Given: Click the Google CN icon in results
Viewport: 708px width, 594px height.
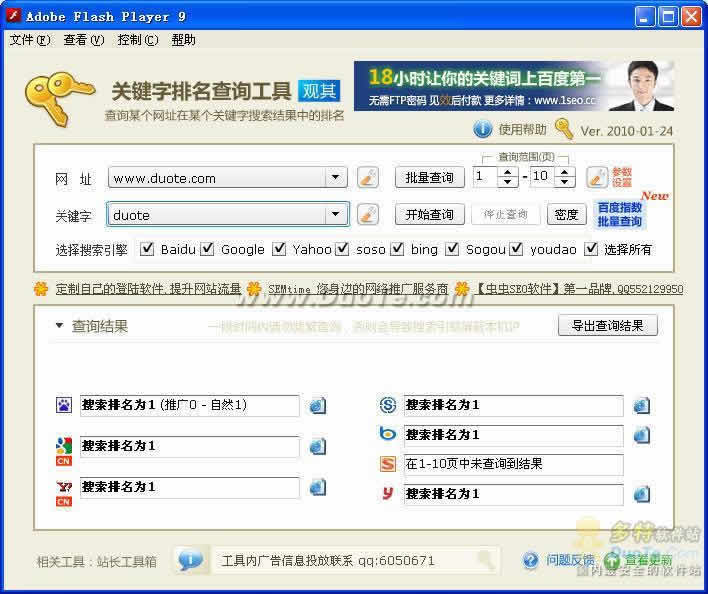Looking at the screenshot, I should click(x=64, y=451).
